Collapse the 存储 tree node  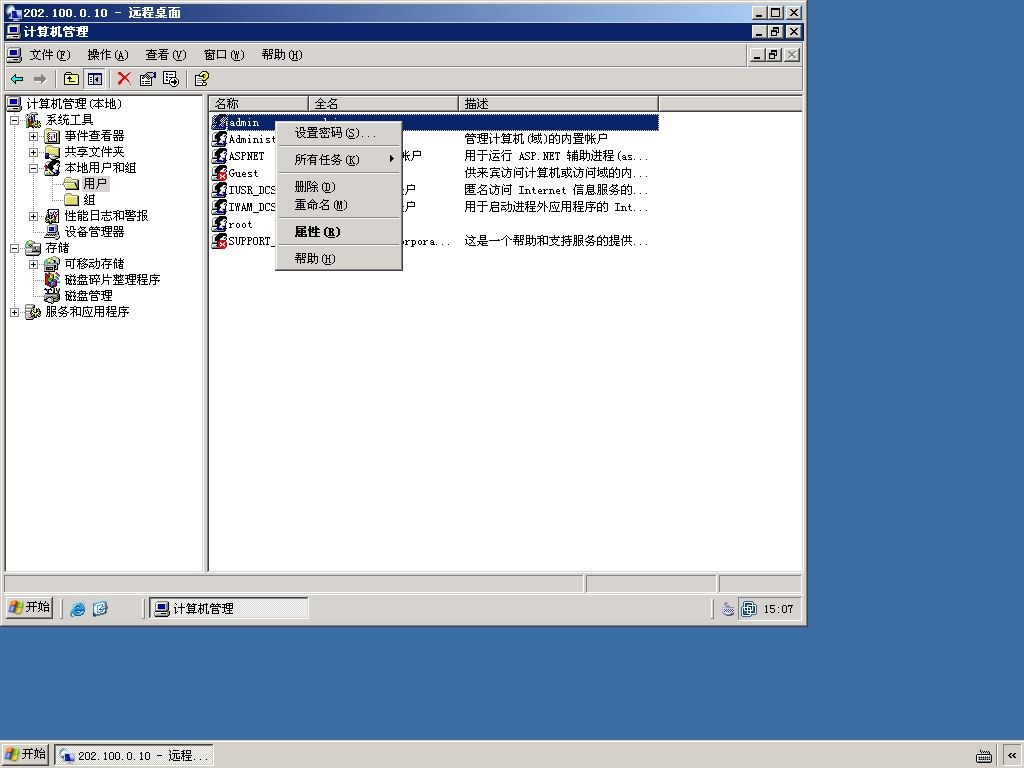coord(14,248)
